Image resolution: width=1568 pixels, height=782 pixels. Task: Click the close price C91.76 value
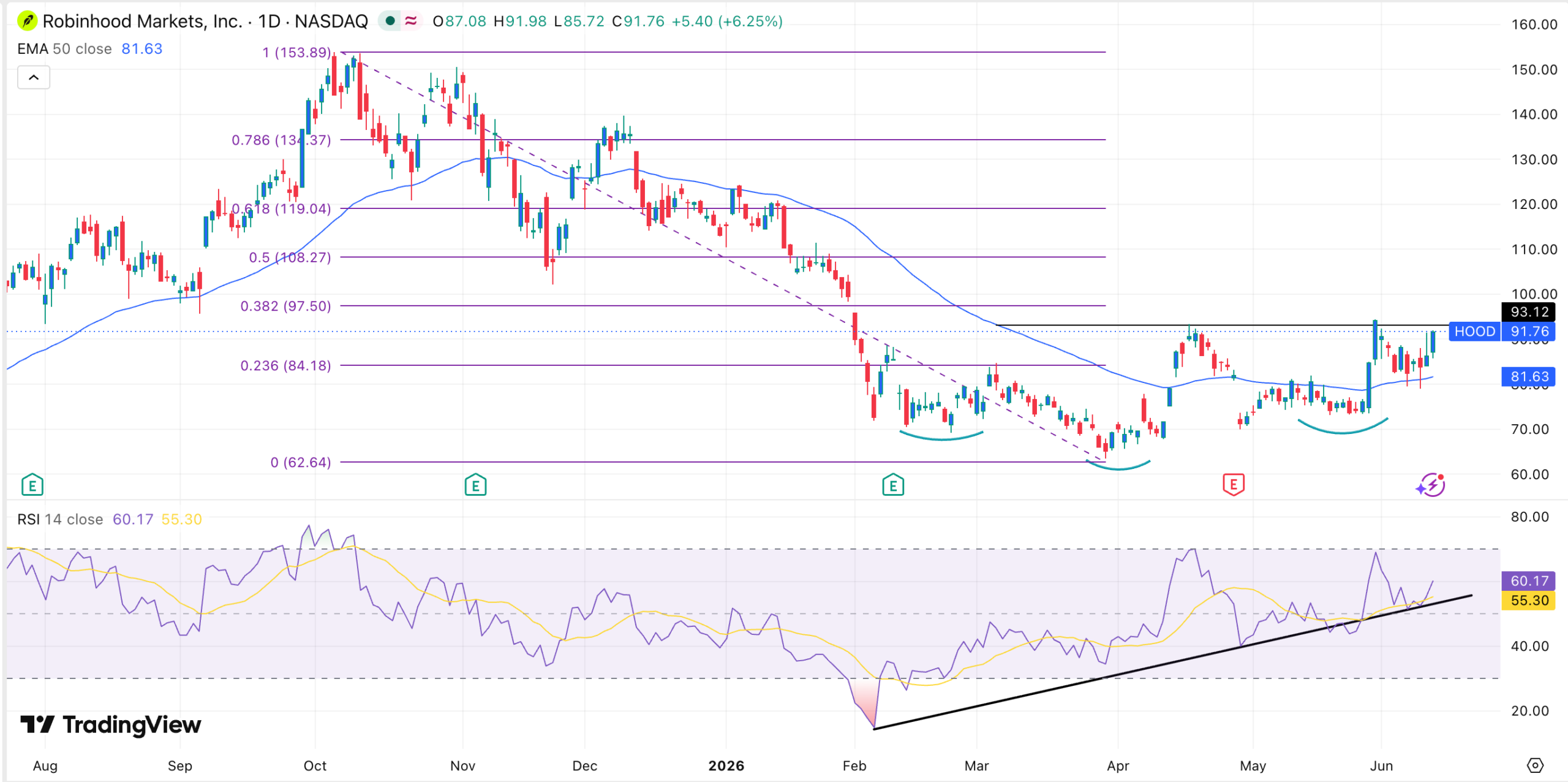[x=638, y=21]
